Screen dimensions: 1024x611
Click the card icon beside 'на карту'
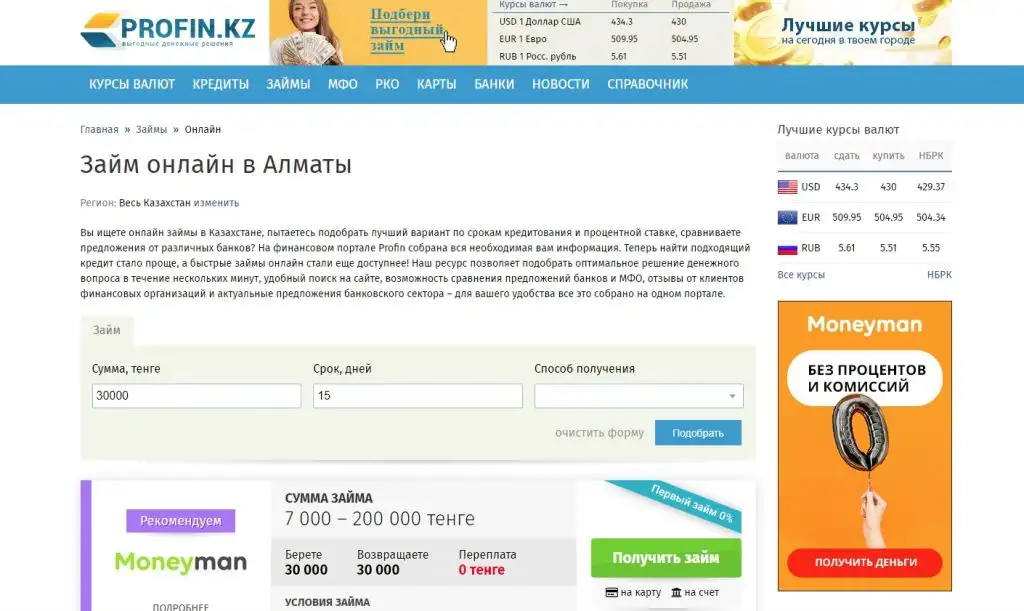611,593
